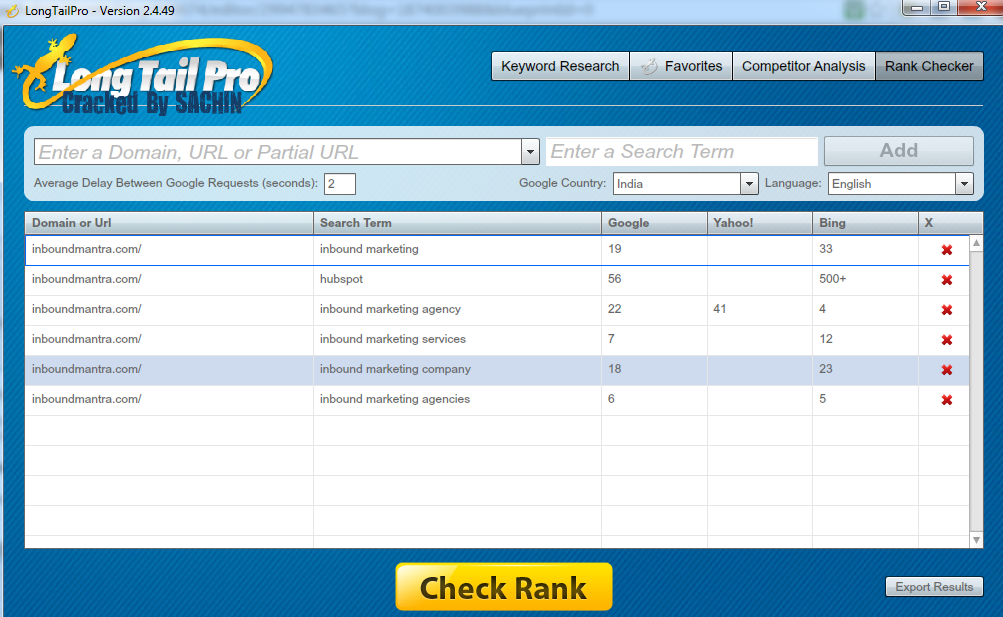Click the Export Results button
The height and width of the screenshot is (617, 1003).
point(934,586)
